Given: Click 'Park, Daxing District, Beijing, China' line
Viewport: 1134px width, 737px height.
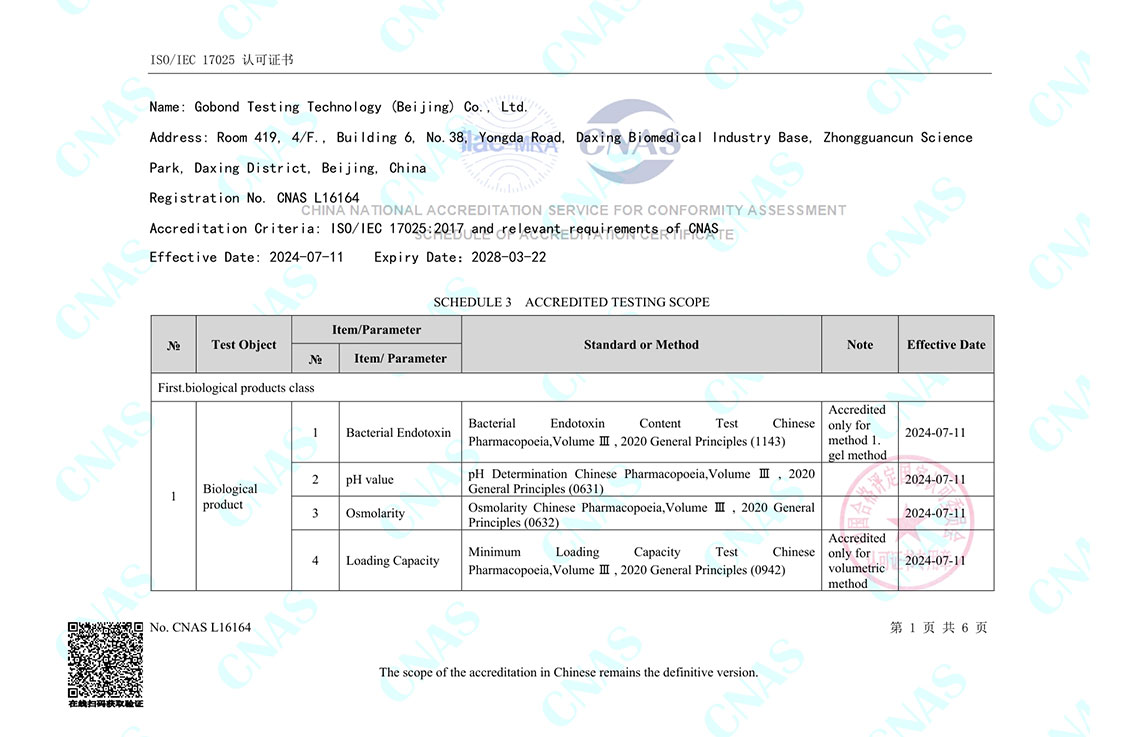Looking at the screenshot, I should pyautogui.click(x=288, y=168).
